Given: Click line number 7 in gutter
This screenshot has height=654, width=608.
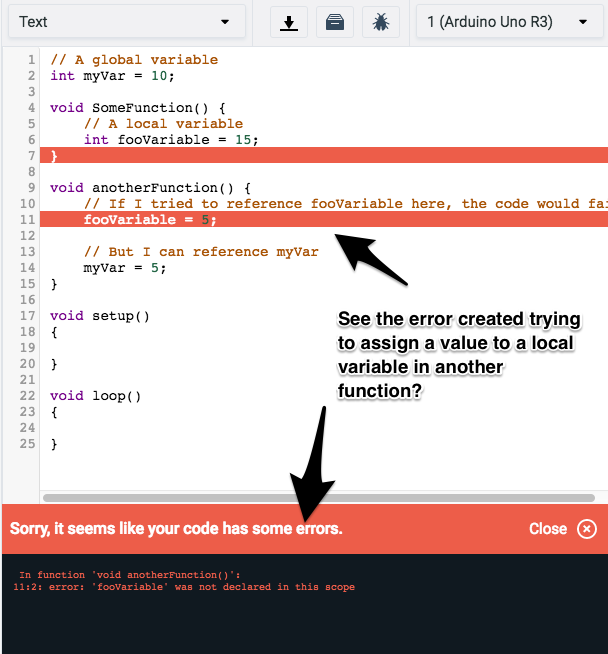Looking at the screenshot, I should click(x=31, y=156).
